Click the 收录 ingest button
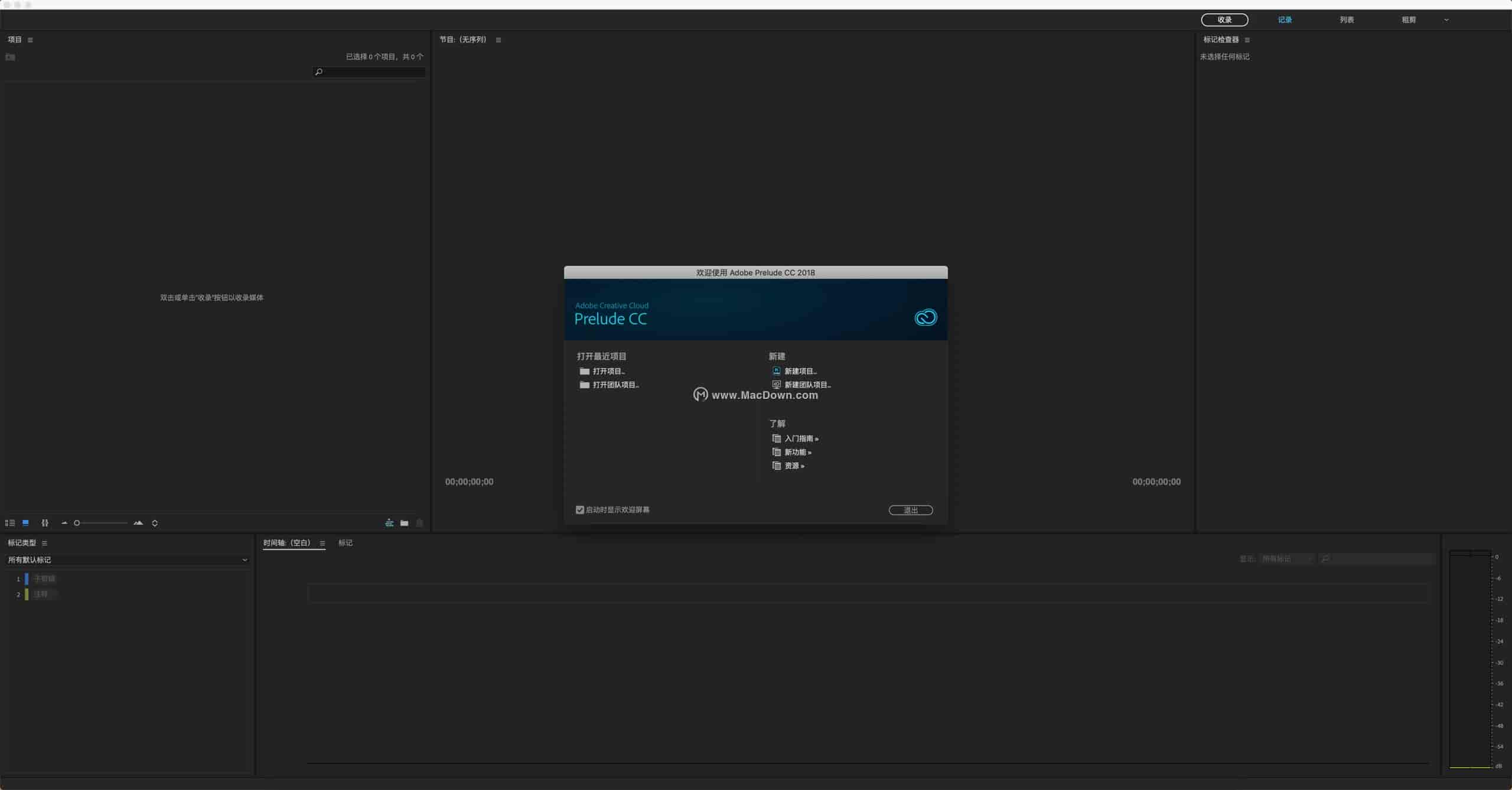This screenshot has height=790, width=1512. point(1224,20)
